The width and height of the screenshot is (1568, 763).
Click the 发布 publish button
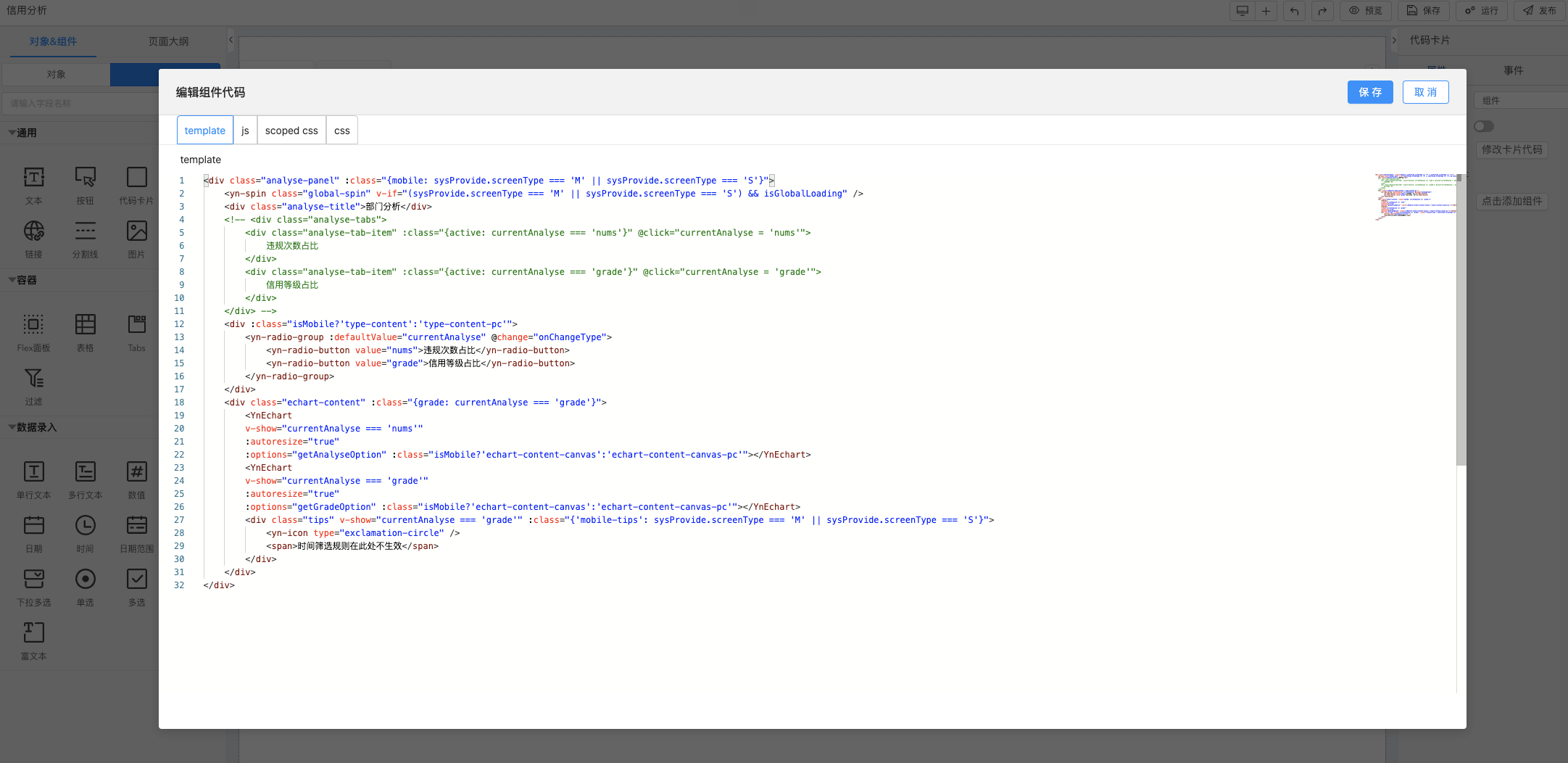(x=1540, y=11)
